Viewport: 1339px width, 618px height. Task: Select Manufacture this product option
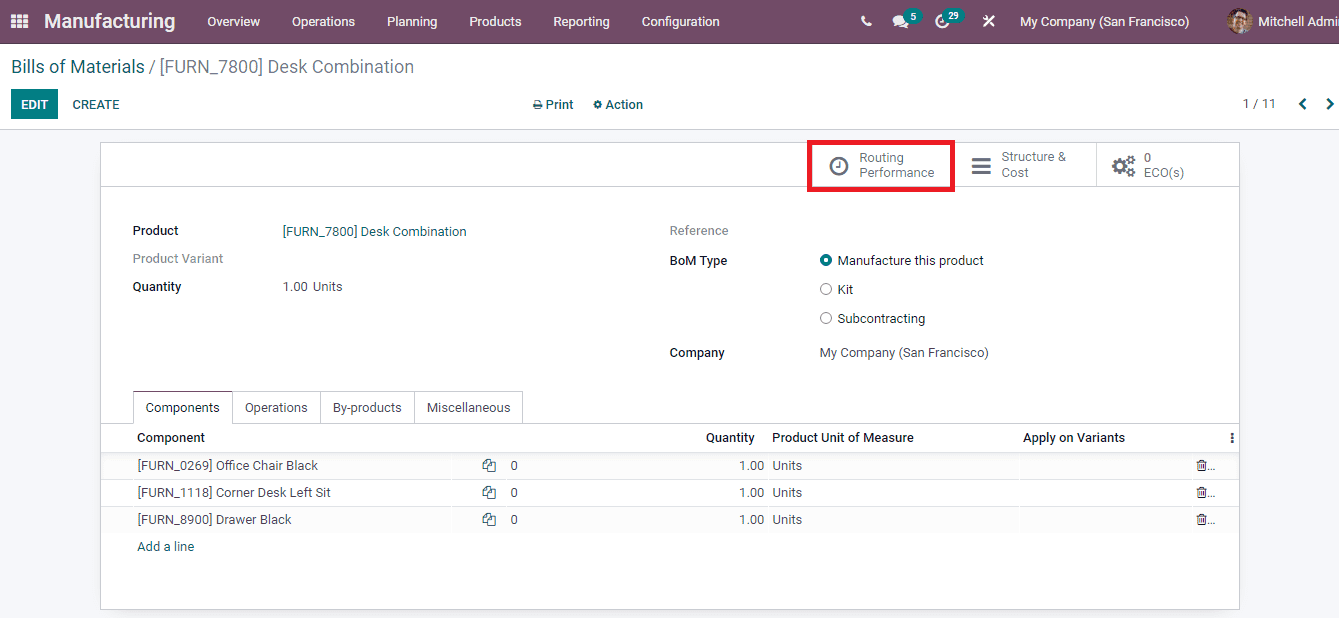tap(826, 260)
